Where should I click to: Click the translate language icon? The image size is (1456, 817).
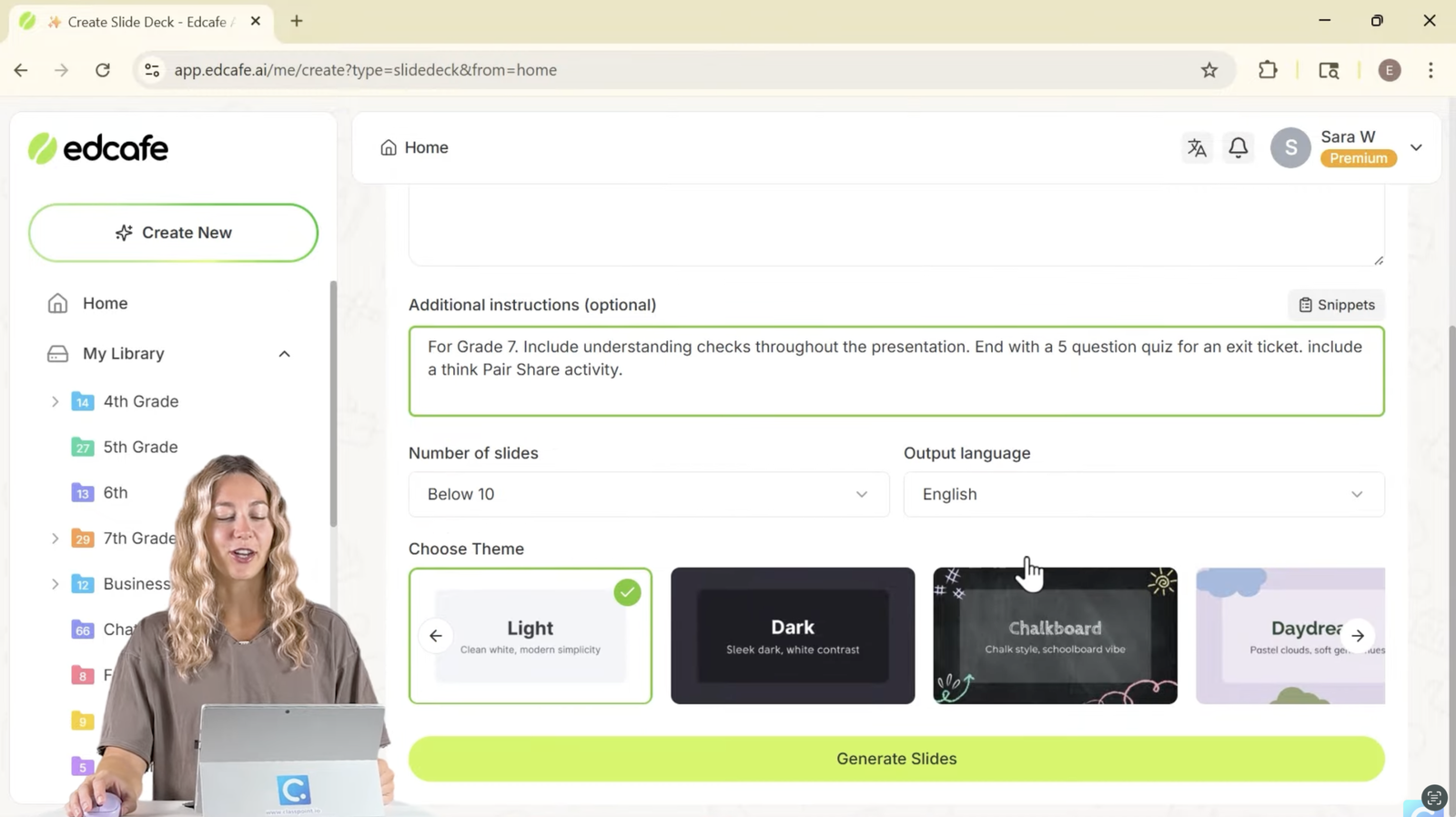[x=1197, y=147]
